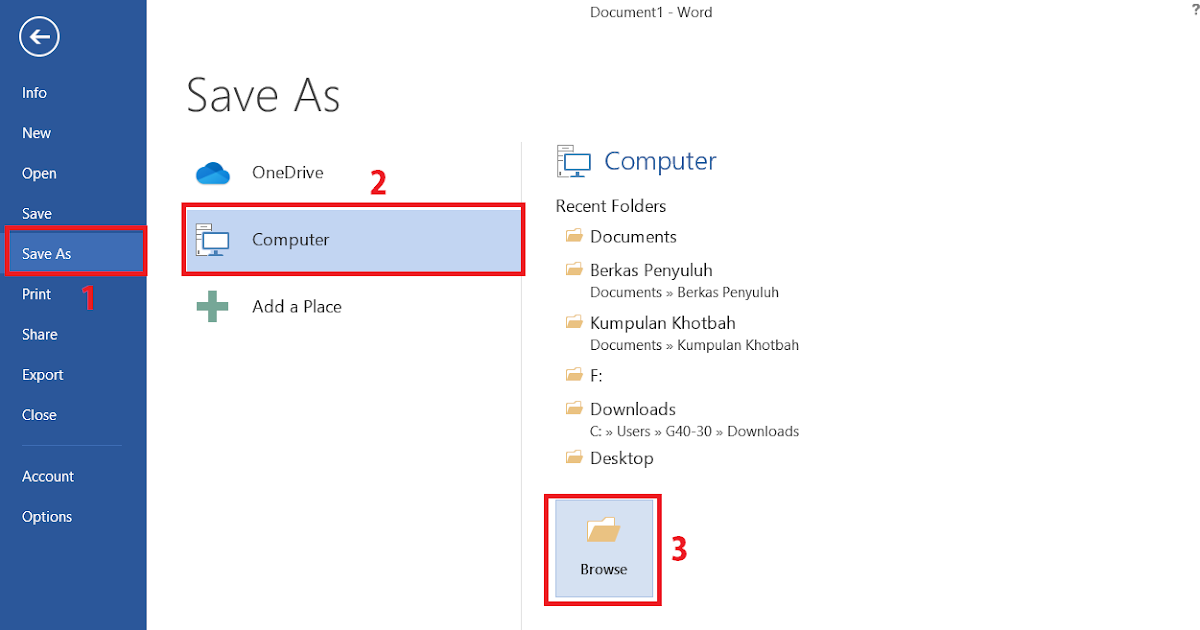Click the folder icon beside Berkas Penyuluh
This screenshot has width=1200, height=630.
[574, 269]
